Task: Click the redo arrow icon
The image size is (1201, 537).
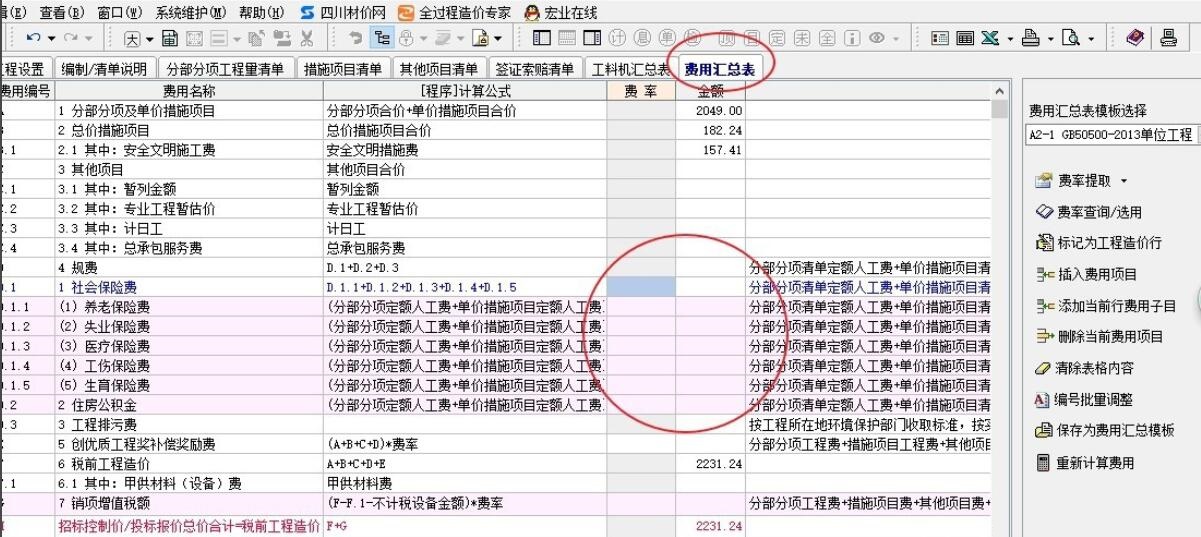Action: point(69,38)
